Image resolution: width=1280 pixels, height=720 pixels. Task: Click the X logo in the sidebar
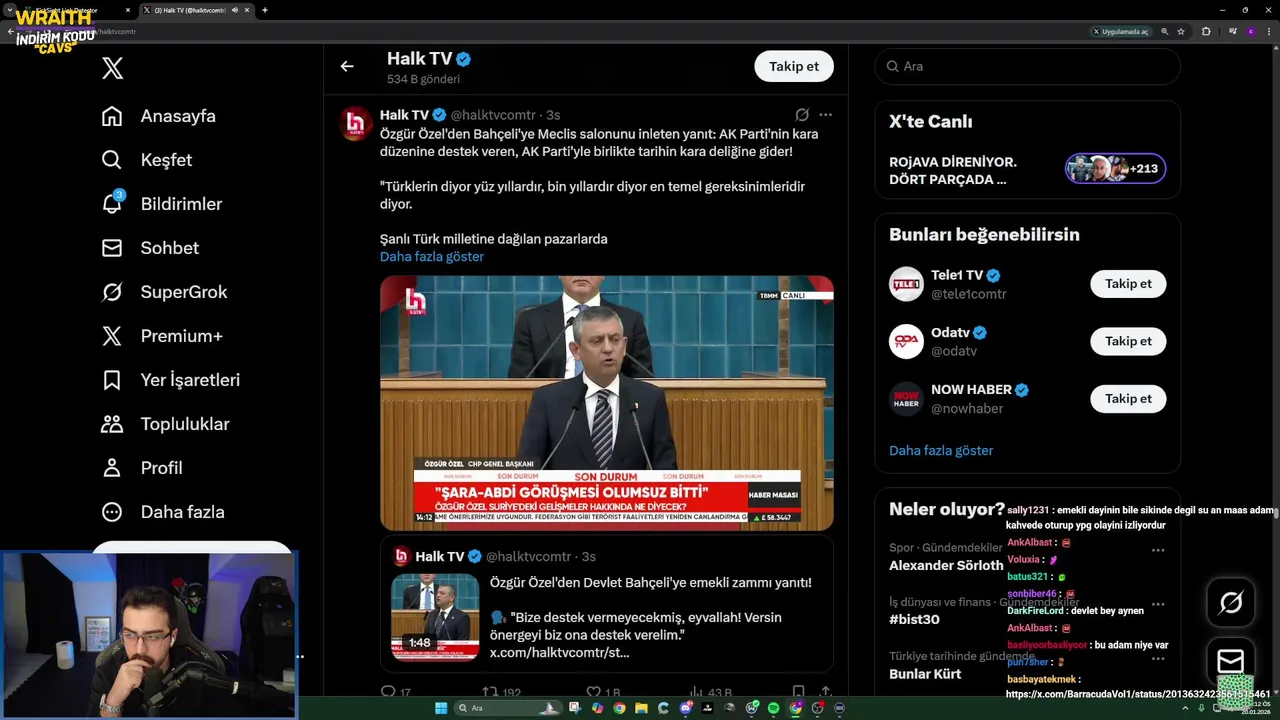coord(113,68)
